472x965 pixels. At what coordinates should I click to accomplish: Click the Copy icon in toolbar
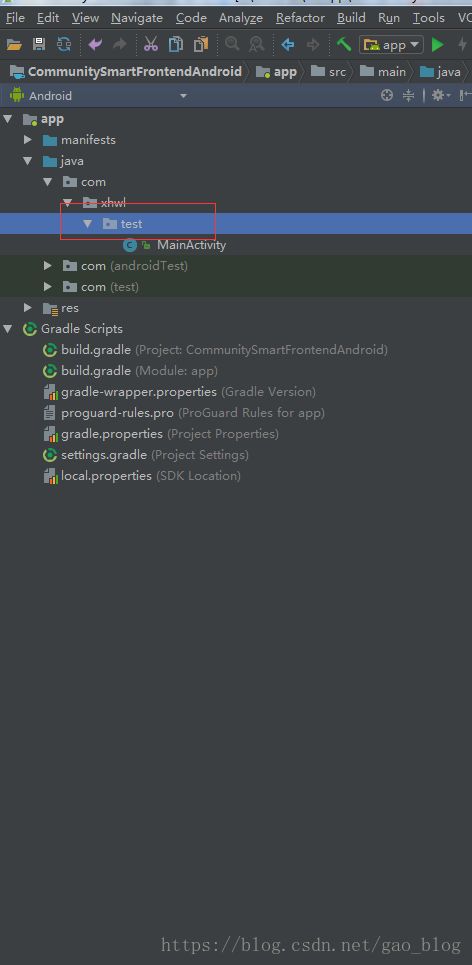176,44
